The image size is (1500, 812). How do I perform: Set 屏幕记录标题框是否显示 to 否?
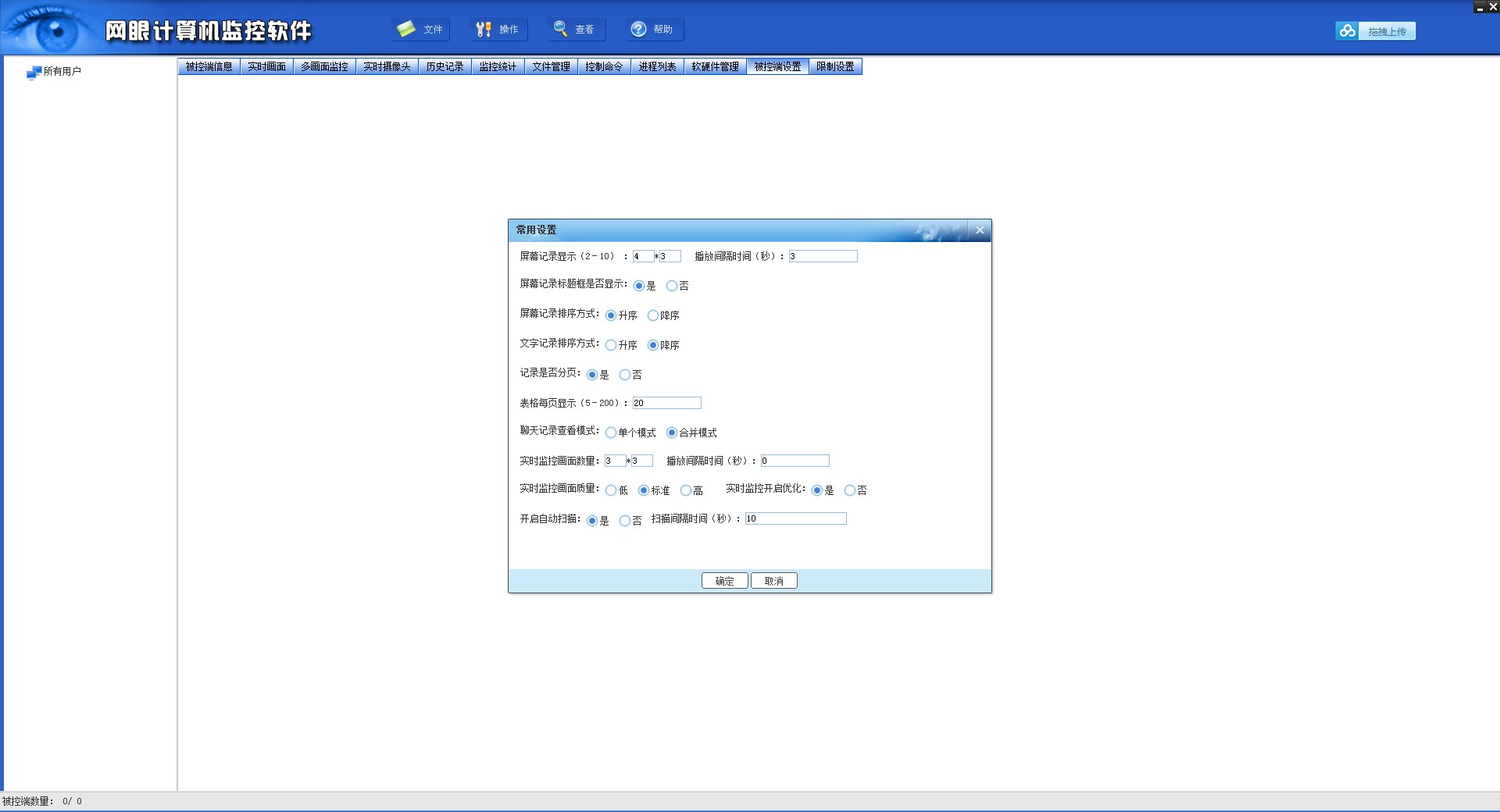click(672, 286)
